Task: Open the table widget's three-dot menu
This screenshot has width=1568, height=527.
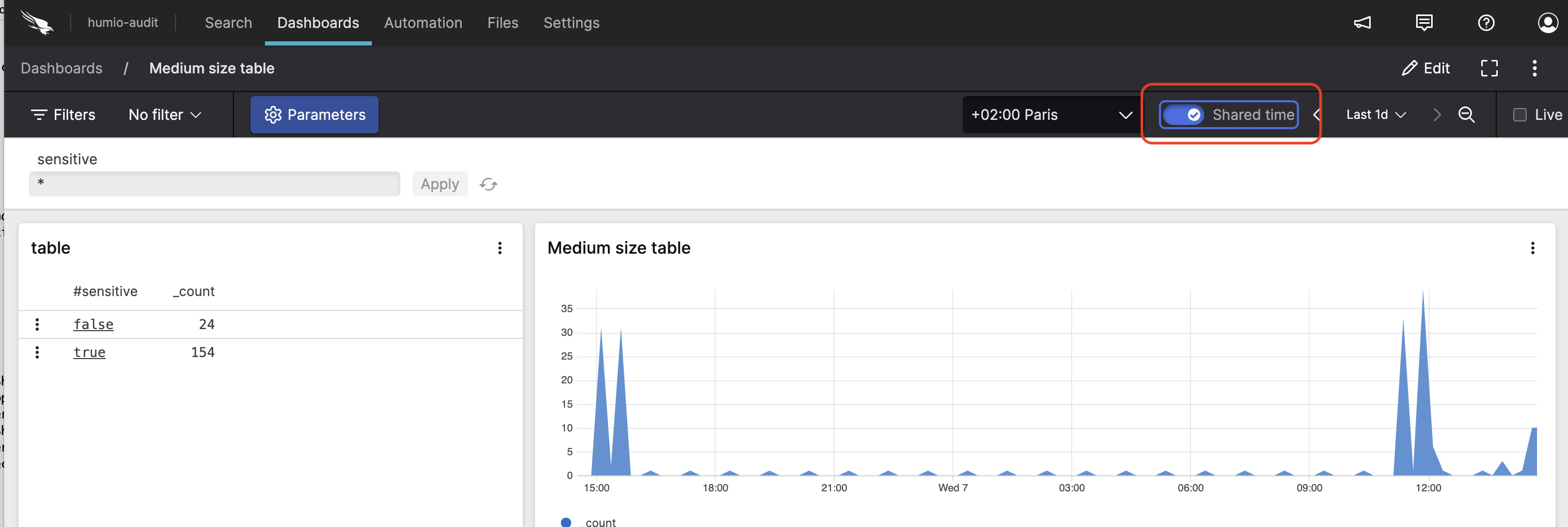Action: tap(500, 248)
